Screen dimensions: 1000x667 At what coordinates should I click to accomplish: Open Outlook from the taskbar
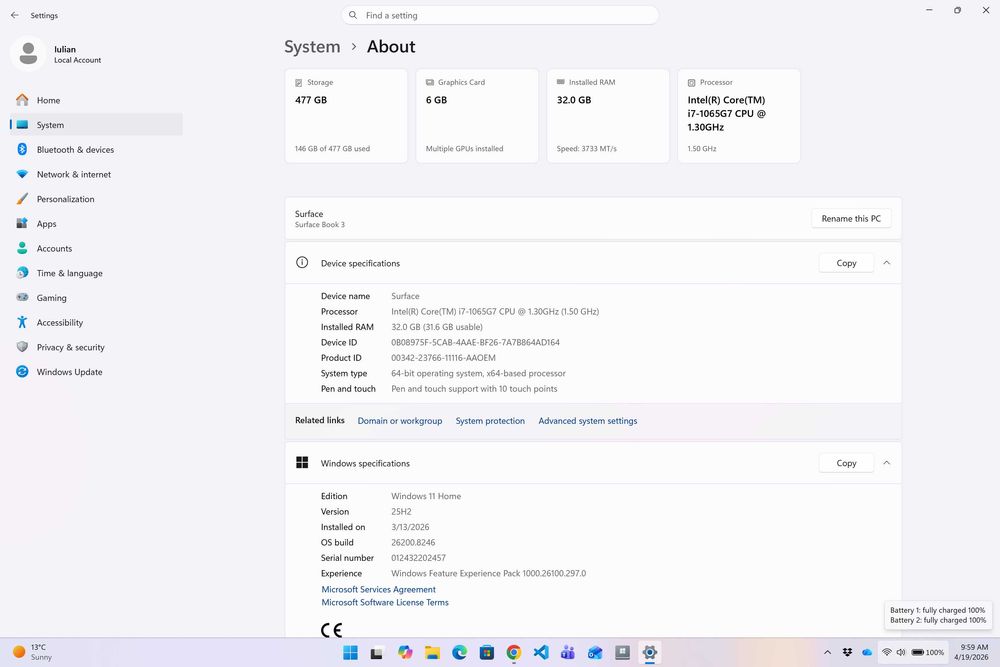click(x=595, y=652)
